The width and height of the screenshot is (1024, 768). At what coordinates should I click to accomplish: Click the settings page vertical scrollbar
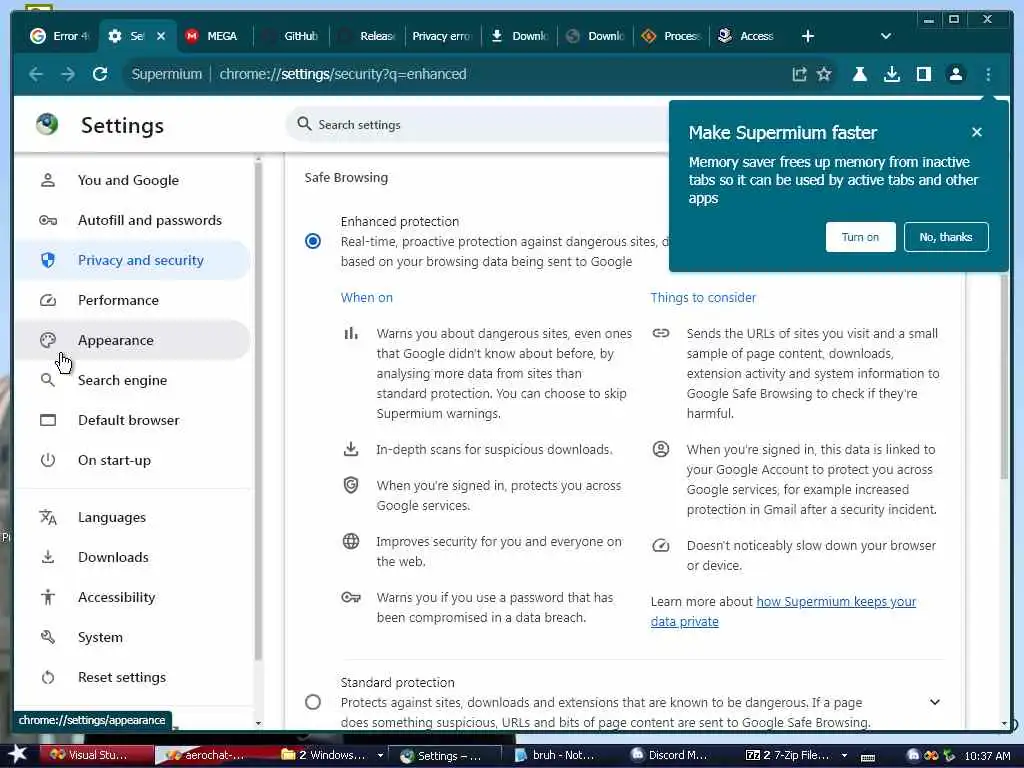(x=1004, y=376)
